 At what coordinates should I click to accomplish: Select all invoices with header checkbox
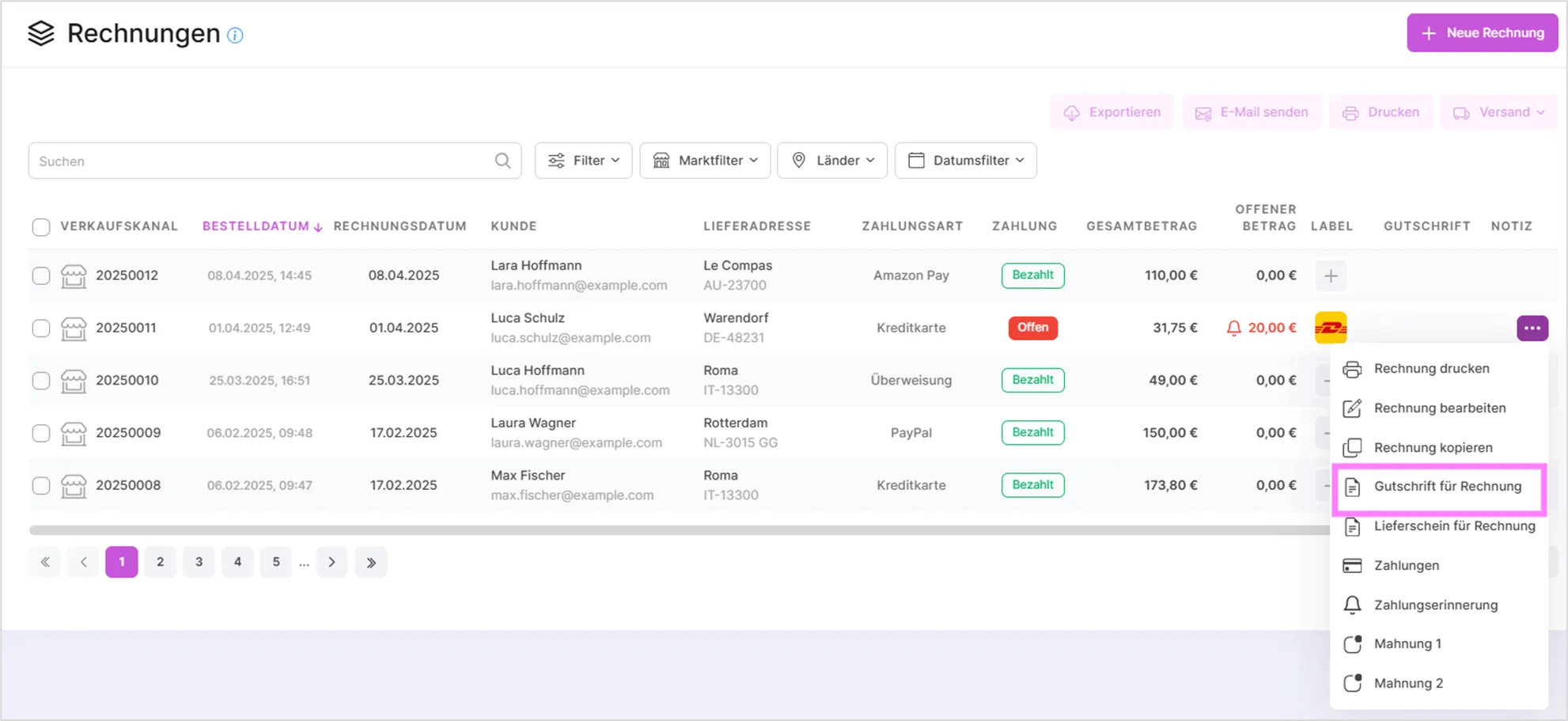click(41, 227)
